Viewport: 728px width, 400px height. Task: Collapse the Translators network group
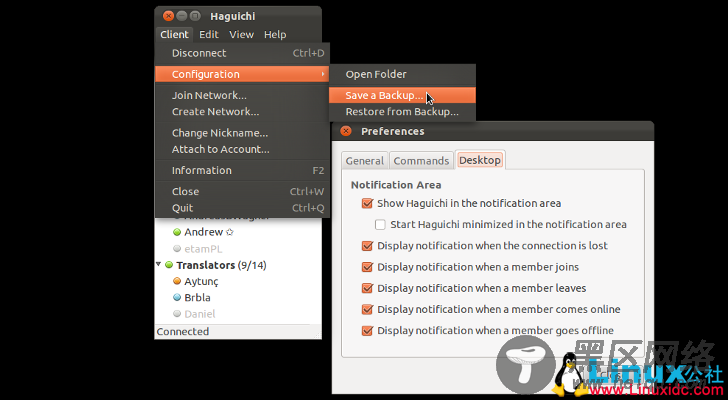click(x=159, y=265)
